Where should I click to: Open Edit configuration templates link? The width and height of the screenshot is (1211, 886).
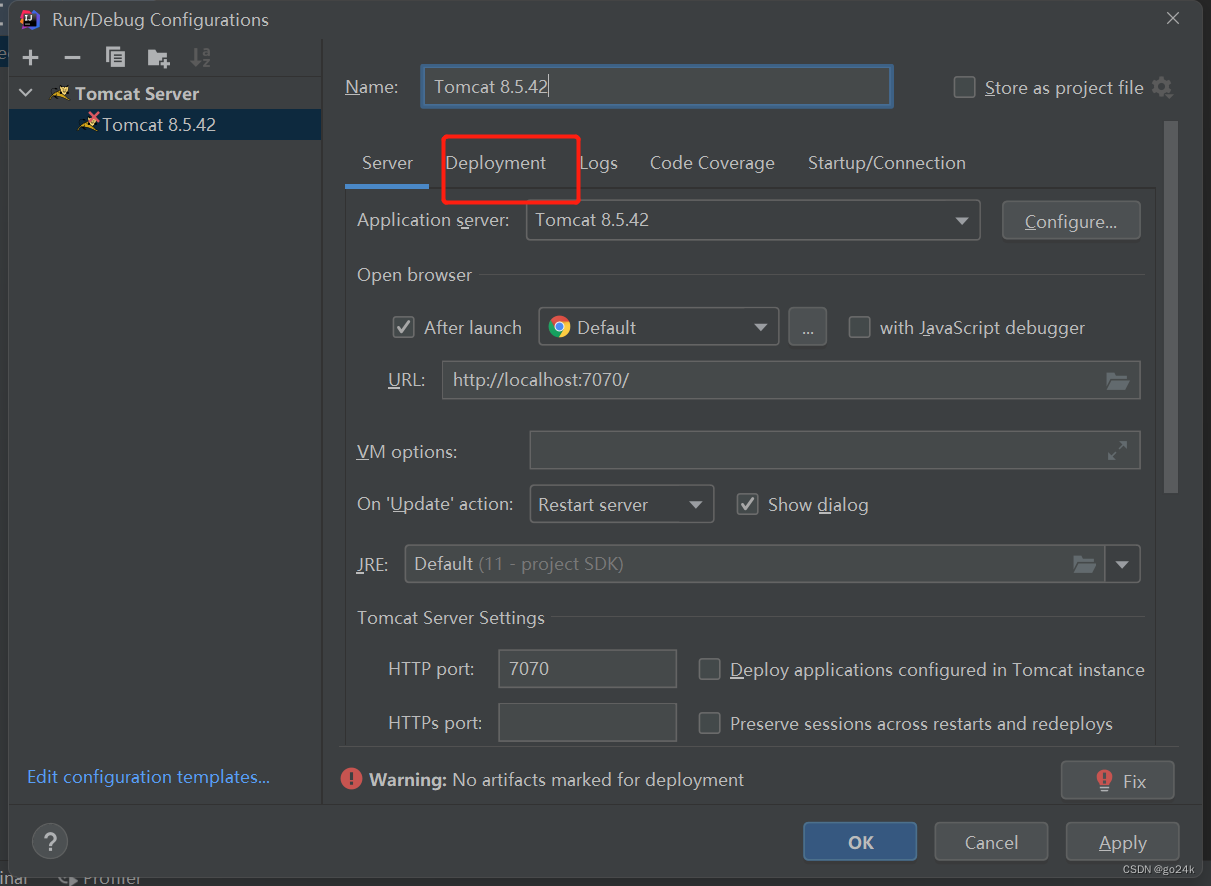point(148,777)
